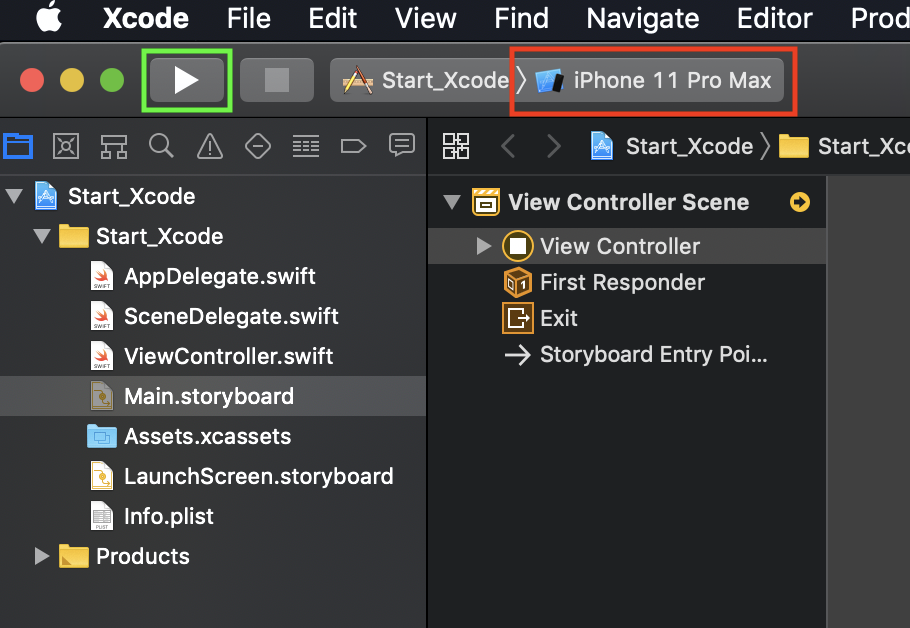Run the app with the Play button
910x628 pixels.
[x=187, y=80]
